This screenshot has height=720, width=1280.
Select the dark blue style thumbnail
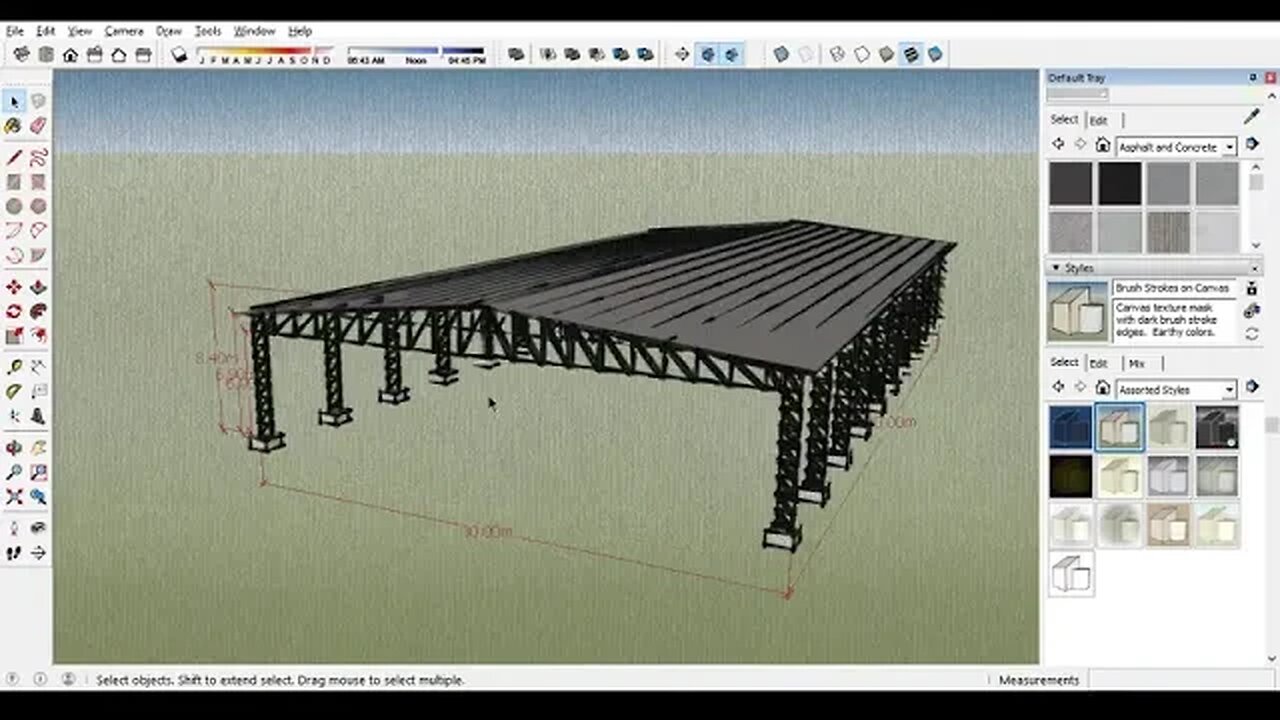pos(1070,427)
